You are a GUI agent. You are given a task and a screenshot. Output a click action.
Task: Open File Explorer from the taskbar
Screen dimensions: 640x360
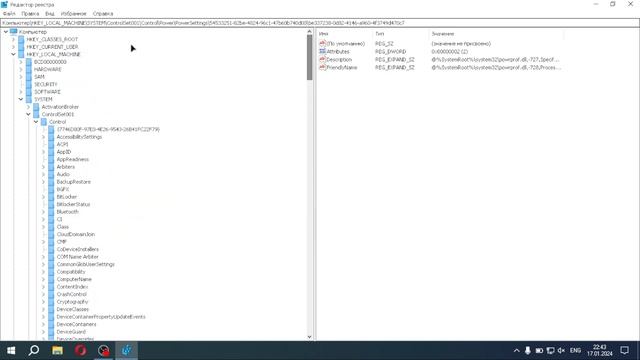coord(57,351)
